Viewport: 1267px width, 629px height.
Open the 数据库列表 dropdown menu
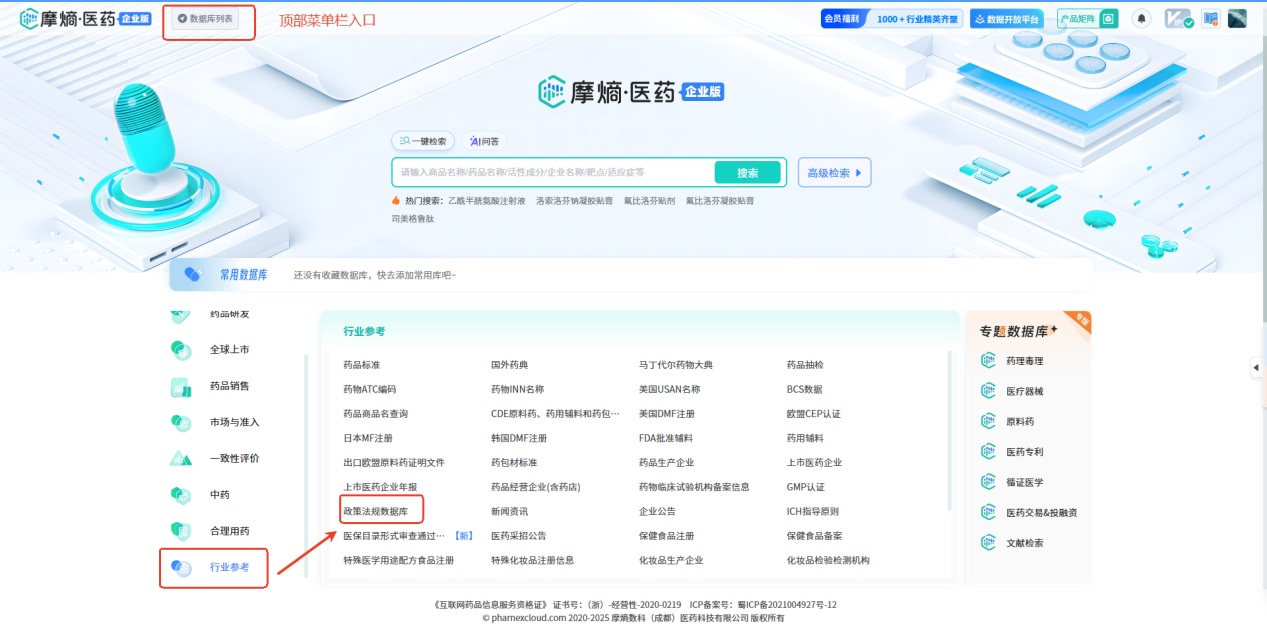click(205, 19)
